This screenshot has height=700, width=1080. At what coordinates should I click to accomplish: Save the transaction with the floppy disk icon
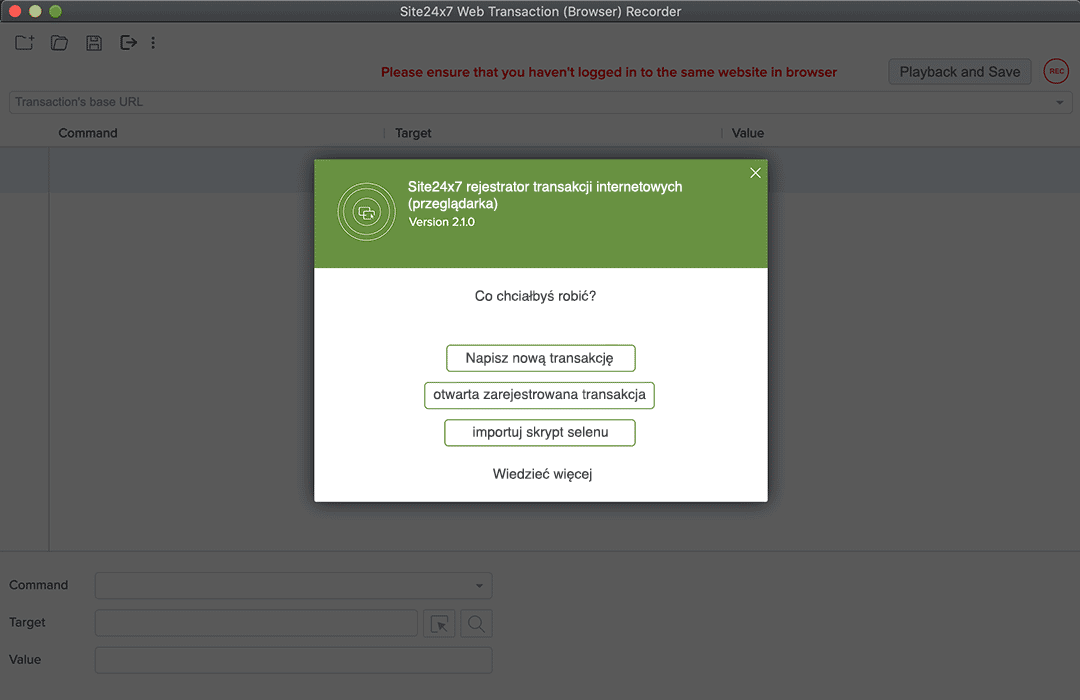93,42
